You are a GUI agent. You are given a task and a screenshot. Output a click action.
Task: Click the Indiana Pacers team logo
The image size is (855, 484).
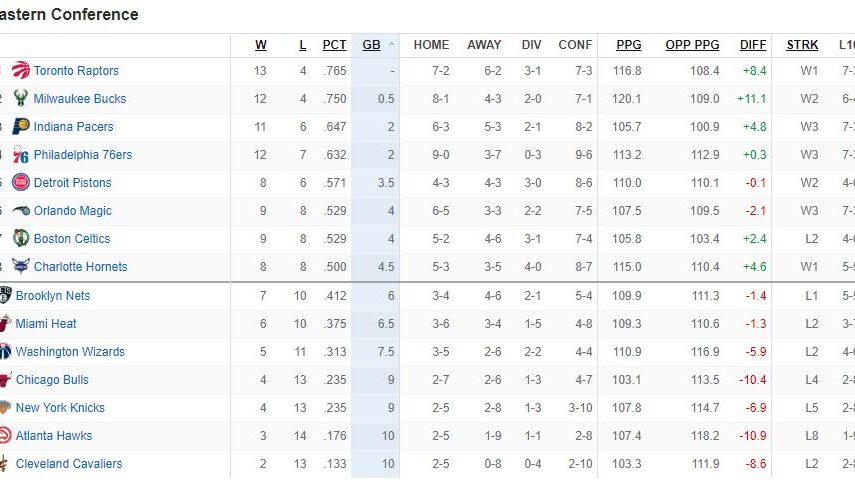[x=21, y=127]
